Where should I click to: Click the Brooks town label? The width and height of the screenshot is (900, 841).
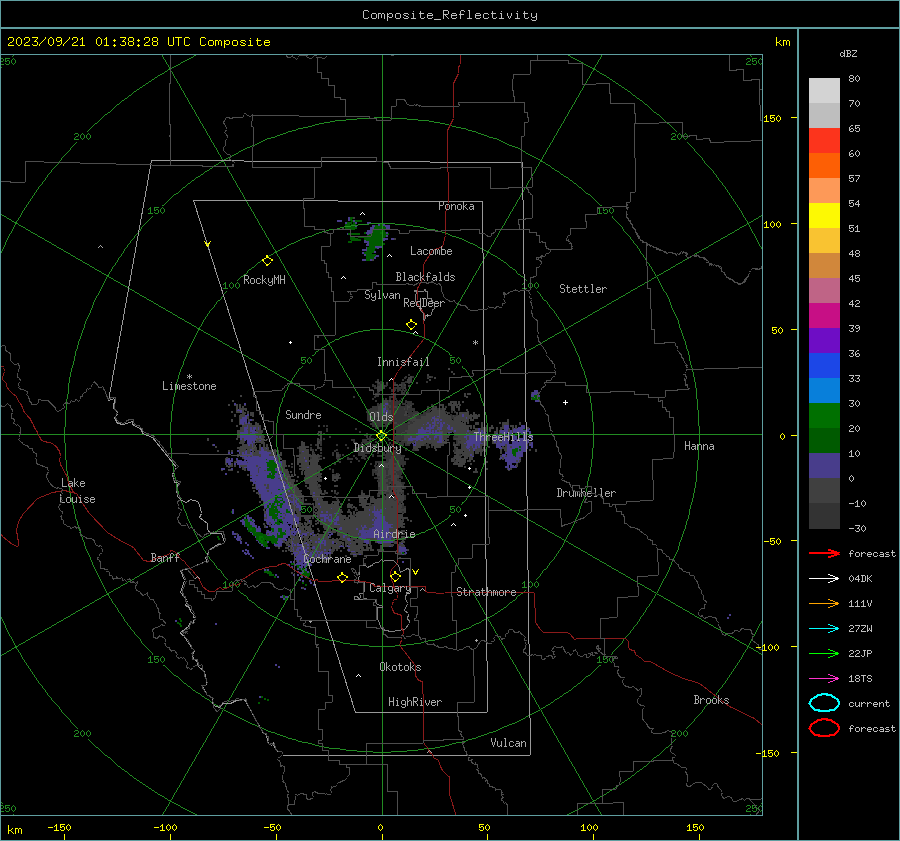pyautogui.click(x=711, y=700)
